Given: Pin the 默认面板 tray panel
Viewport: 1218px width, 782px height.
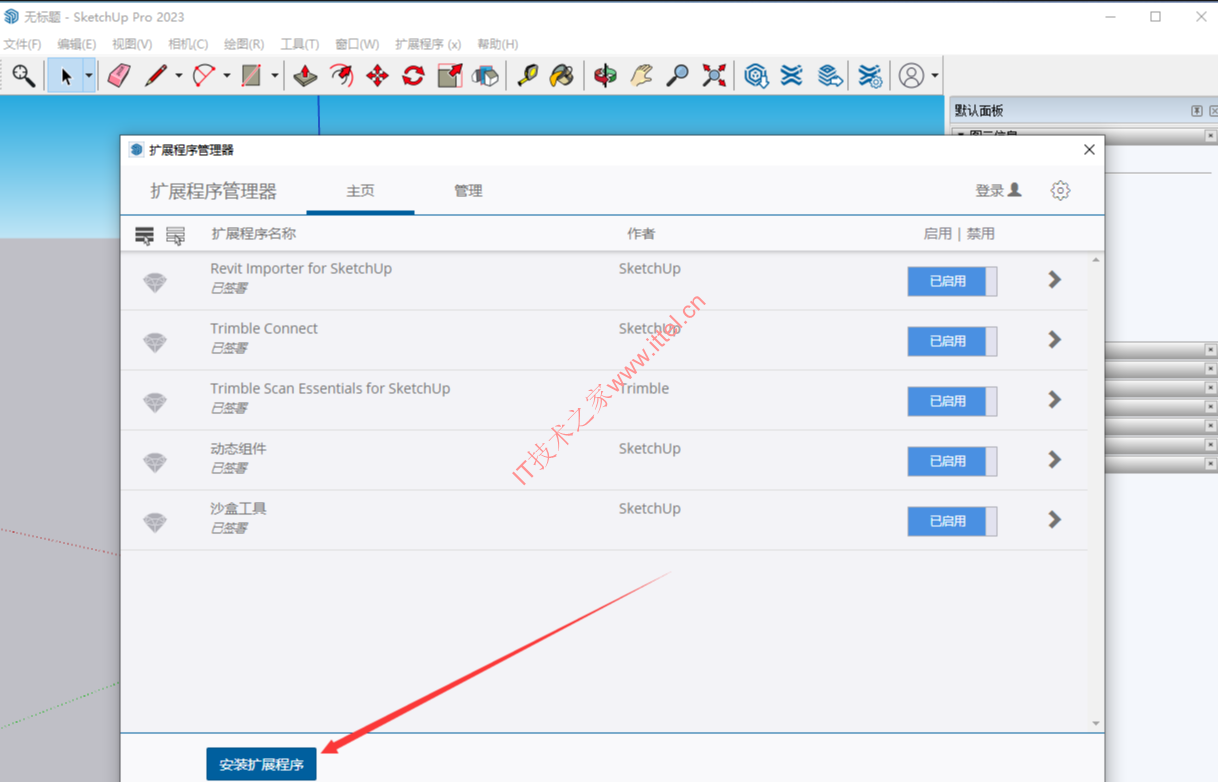Looking at the screenshot, I should [x=1196, y=111].
